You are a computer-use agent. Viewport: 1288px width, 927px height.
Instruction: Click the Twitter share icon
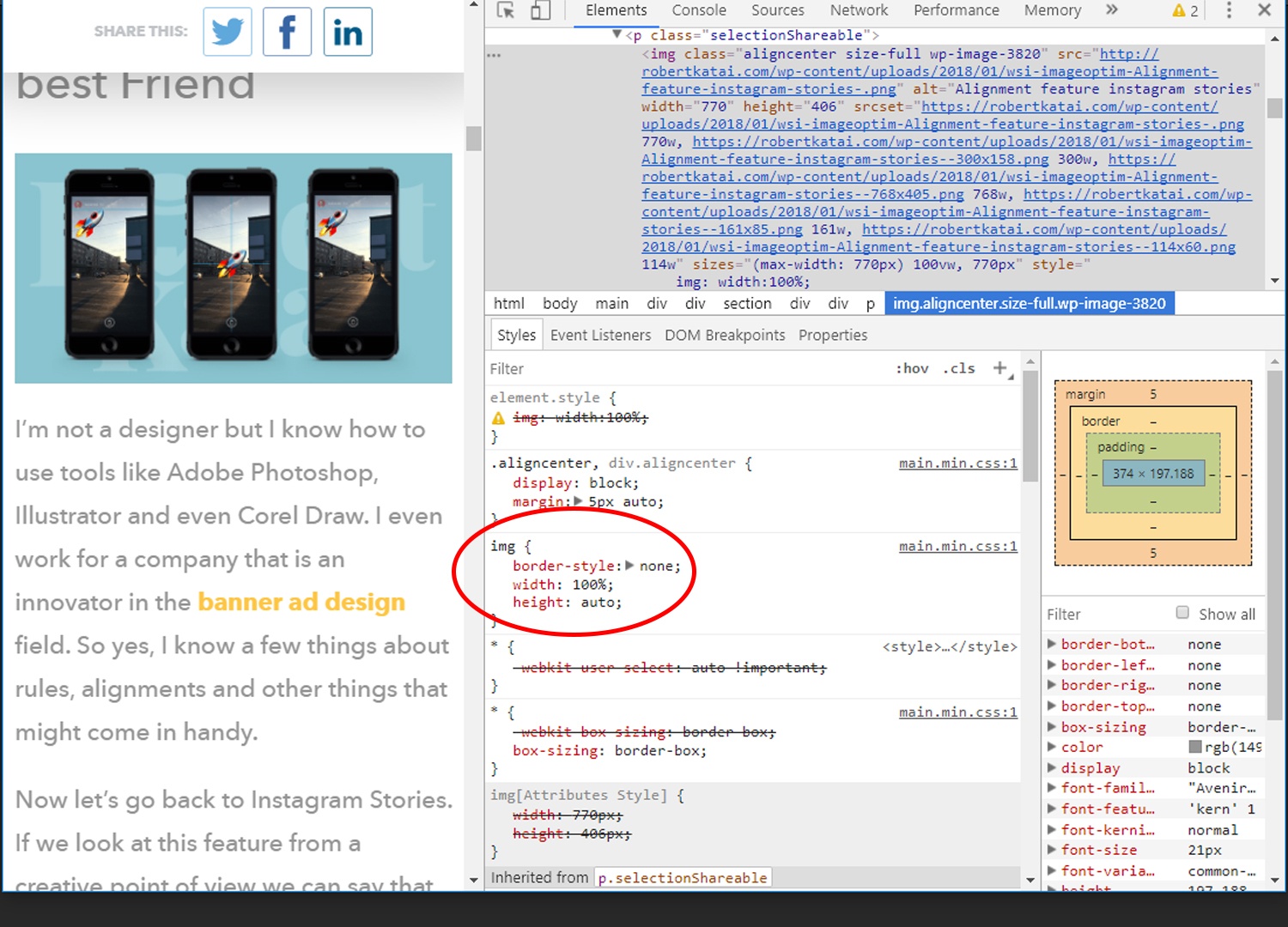[x=228, y=32]
